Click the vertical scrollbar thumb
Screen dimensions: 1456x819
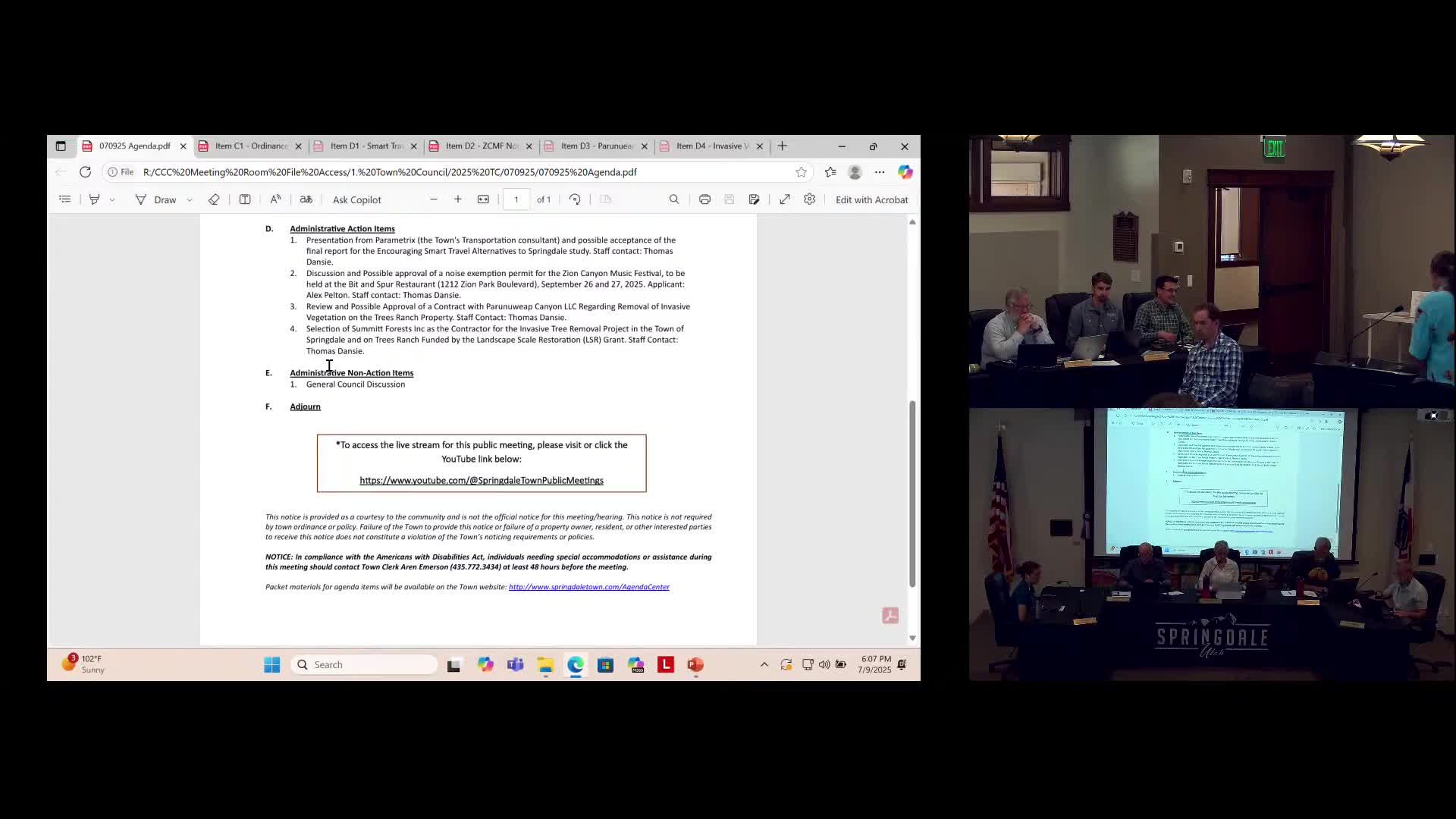(x=912, y=493)
